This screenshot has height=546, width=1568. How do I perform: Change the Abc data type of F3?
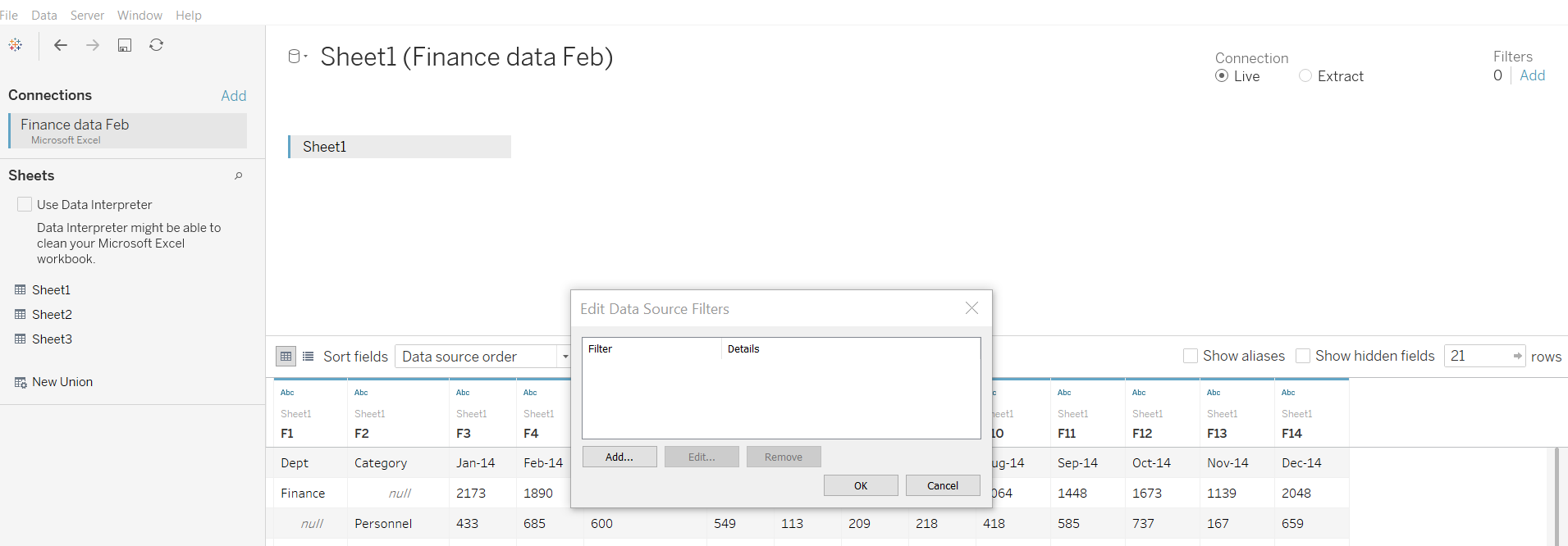click(463, 393)
